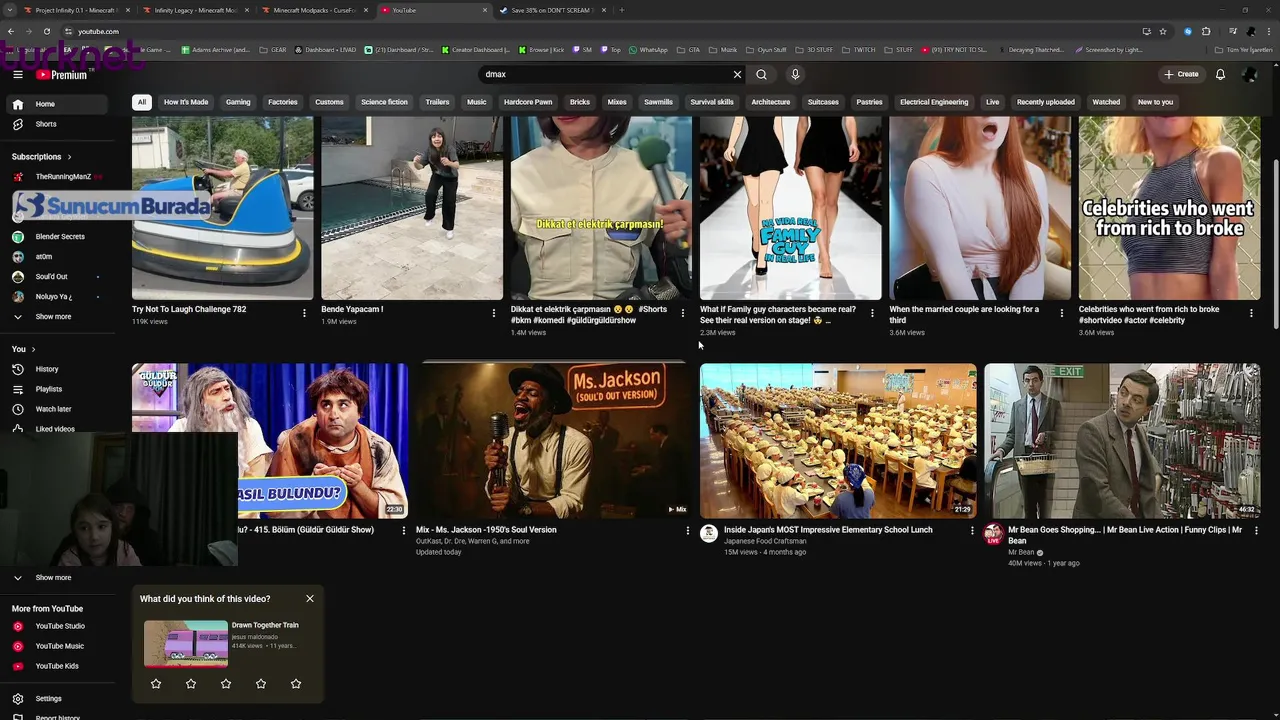
Task: Rate video five stars
Action: [296, 684]
